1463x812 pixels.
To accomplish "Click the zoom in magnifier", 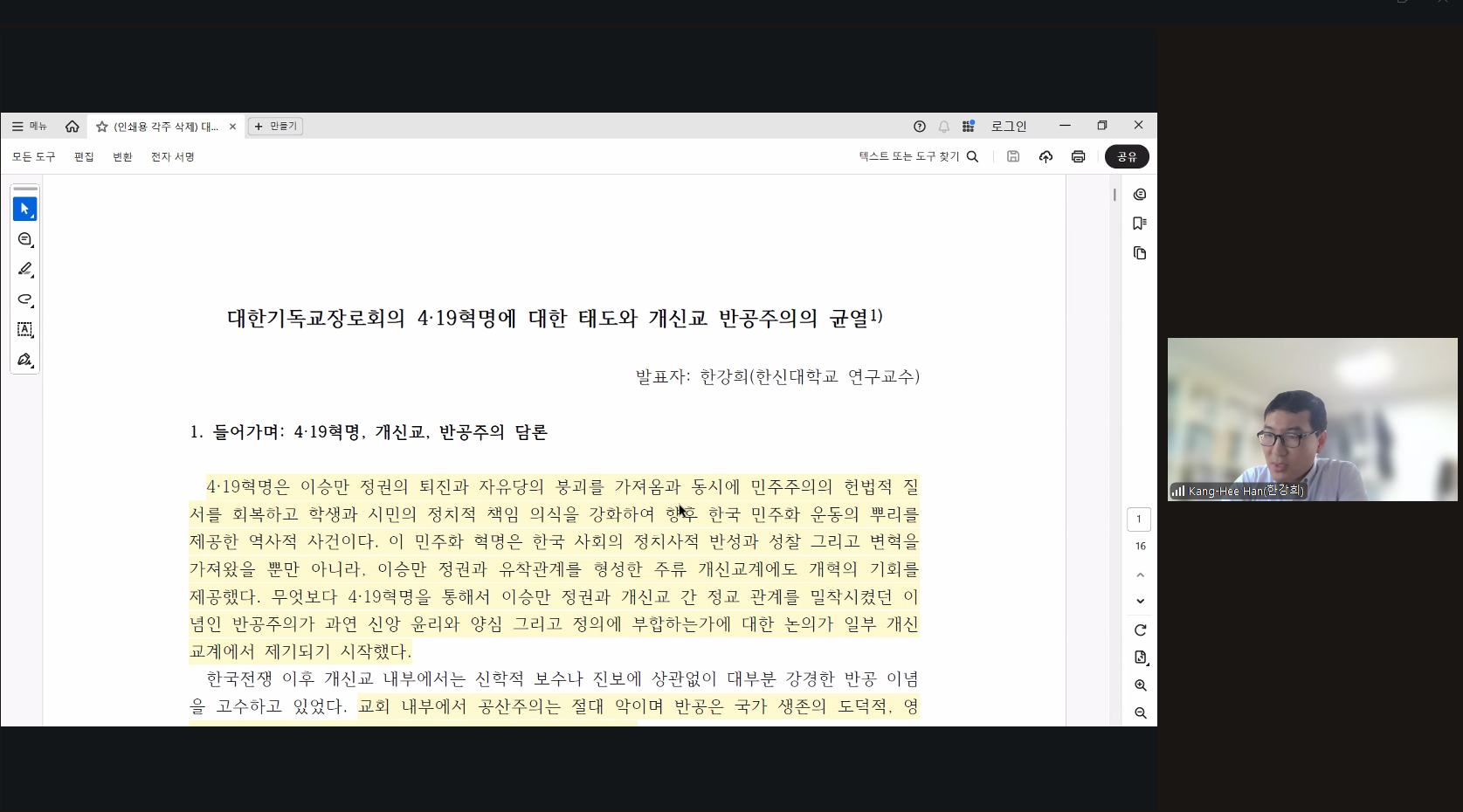I will pos(1140,685).
